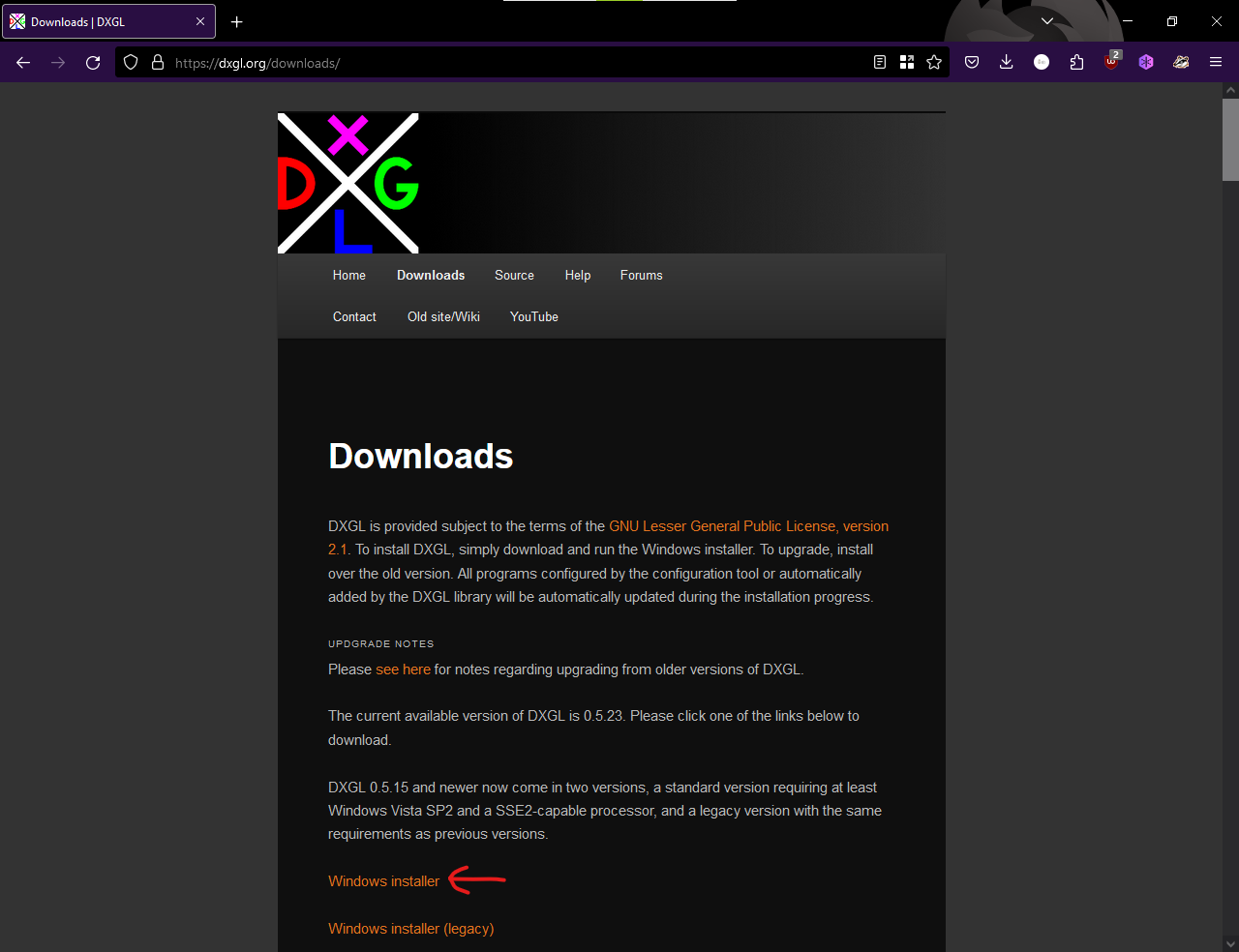Open the uBlock Origin extension popup
The height and width of the screenshot is (952, 1239).
[x=1112, y=62]
